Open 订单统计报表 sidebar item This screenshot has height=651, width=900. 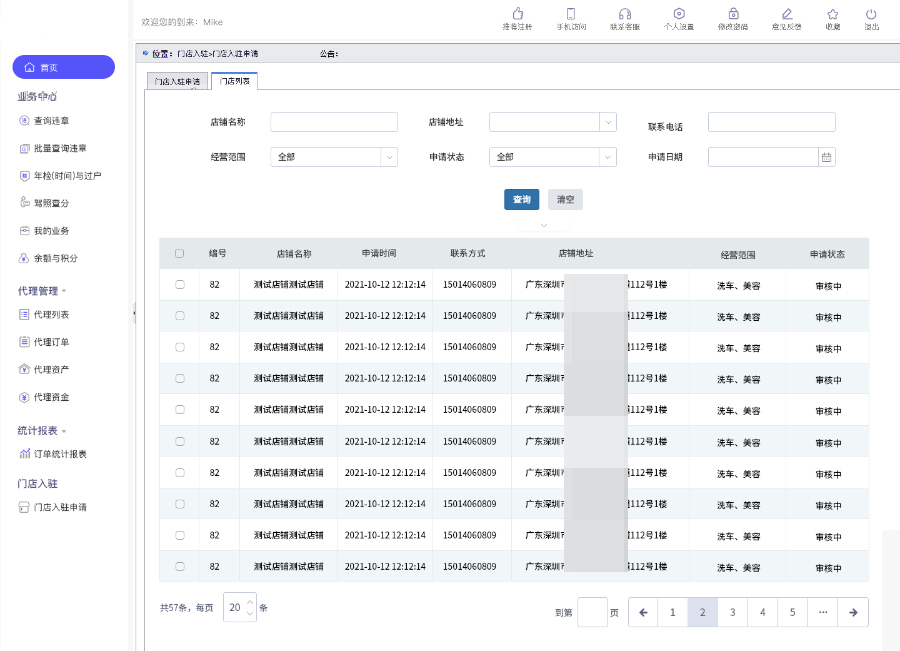click(53, 454)
